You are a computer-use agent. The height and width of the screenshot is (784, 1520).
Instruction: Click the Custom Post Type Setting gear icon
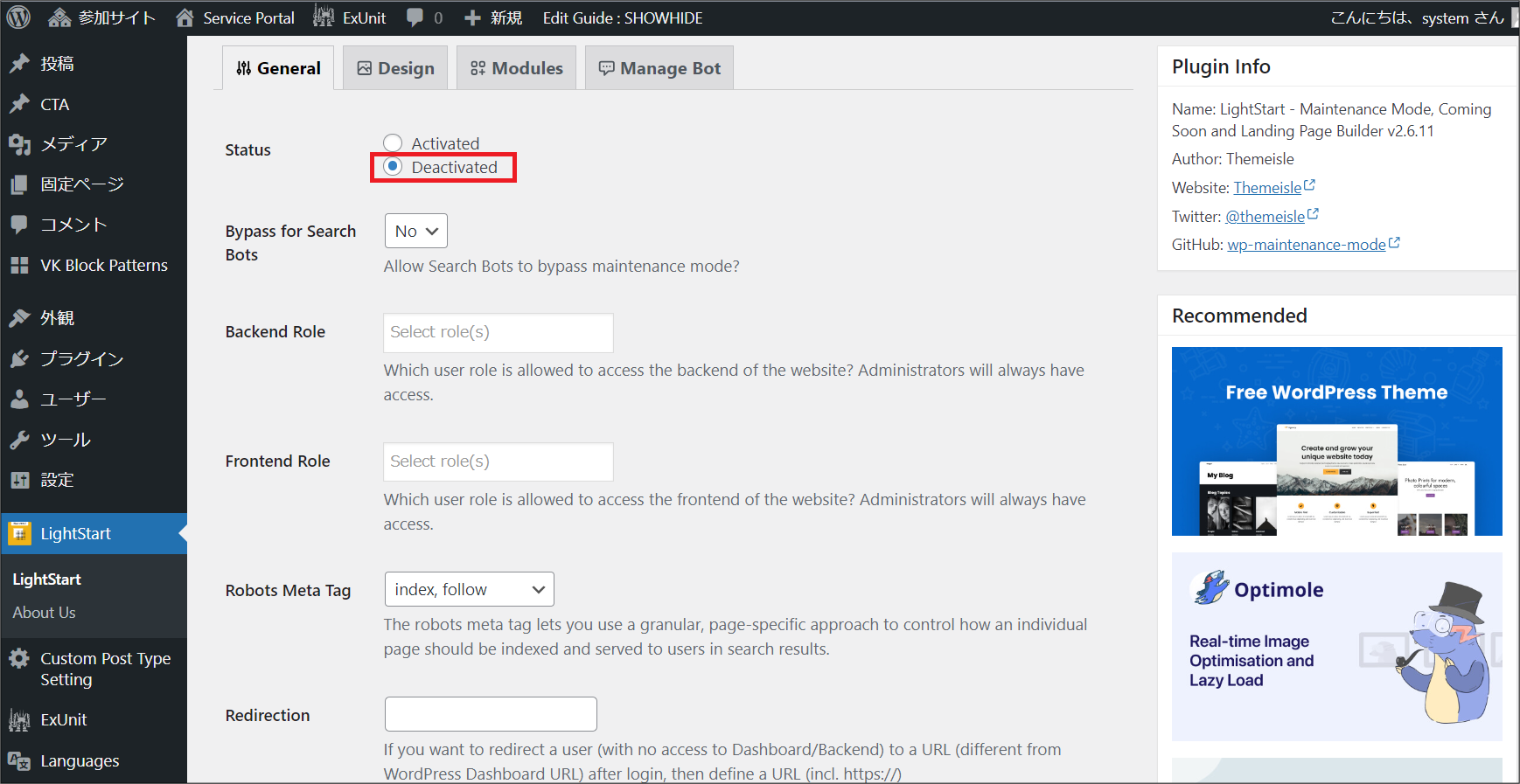(19, 658)
